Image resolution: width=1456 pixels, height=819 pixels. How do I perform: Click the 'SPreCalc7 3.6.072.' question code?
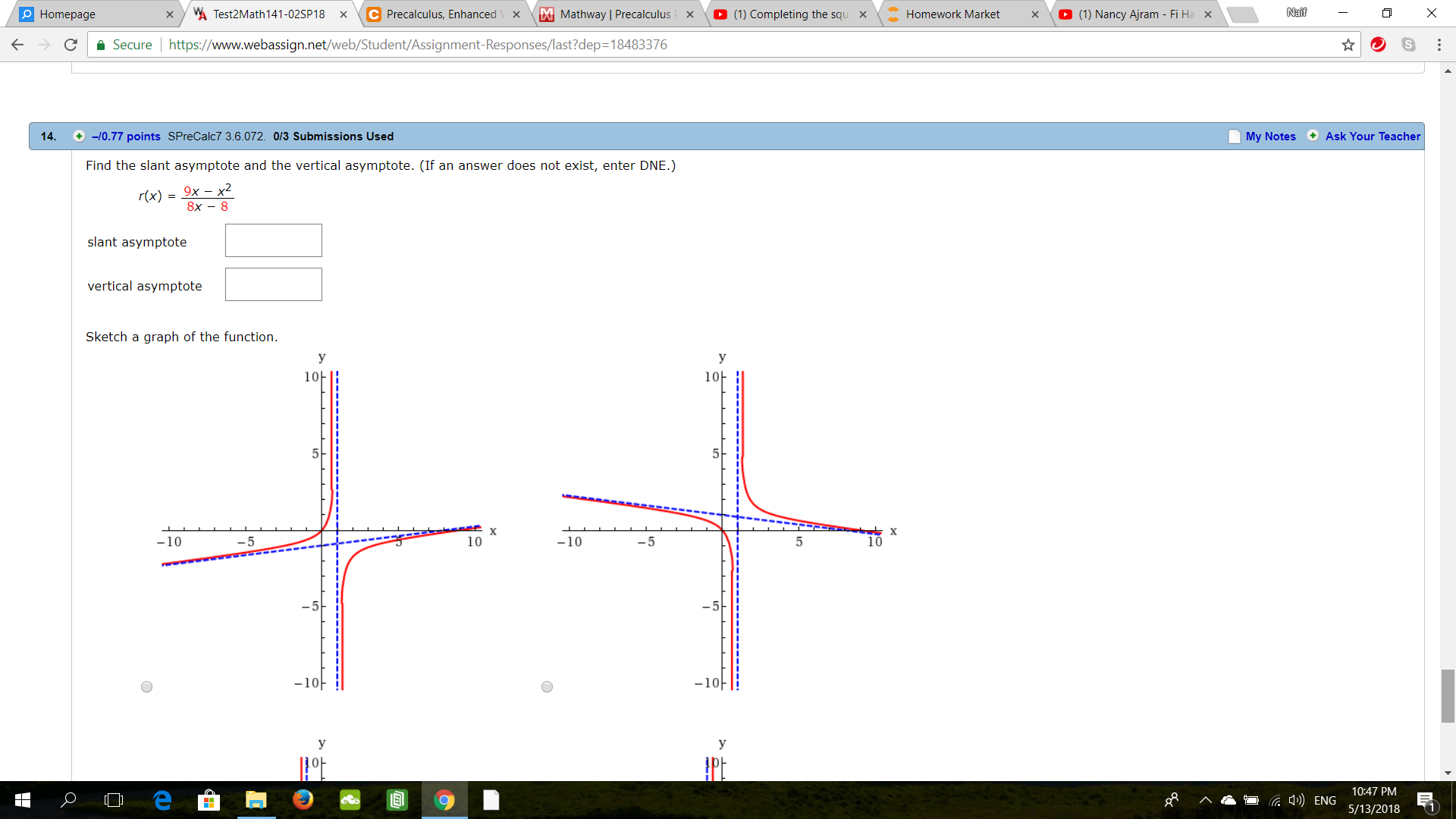click(217, 136)
